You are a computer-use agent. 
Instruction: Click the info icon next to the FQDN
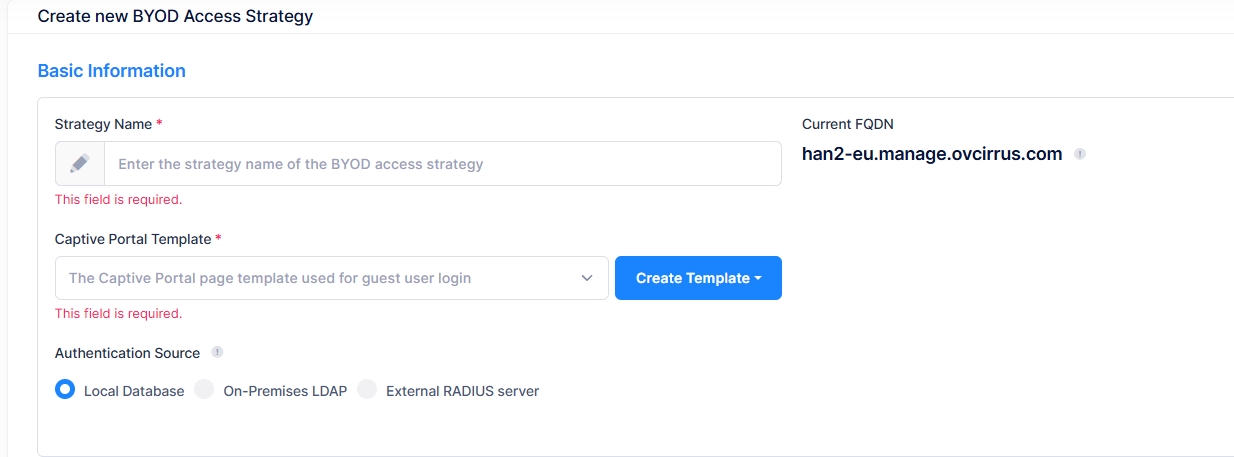point(1080,154)
